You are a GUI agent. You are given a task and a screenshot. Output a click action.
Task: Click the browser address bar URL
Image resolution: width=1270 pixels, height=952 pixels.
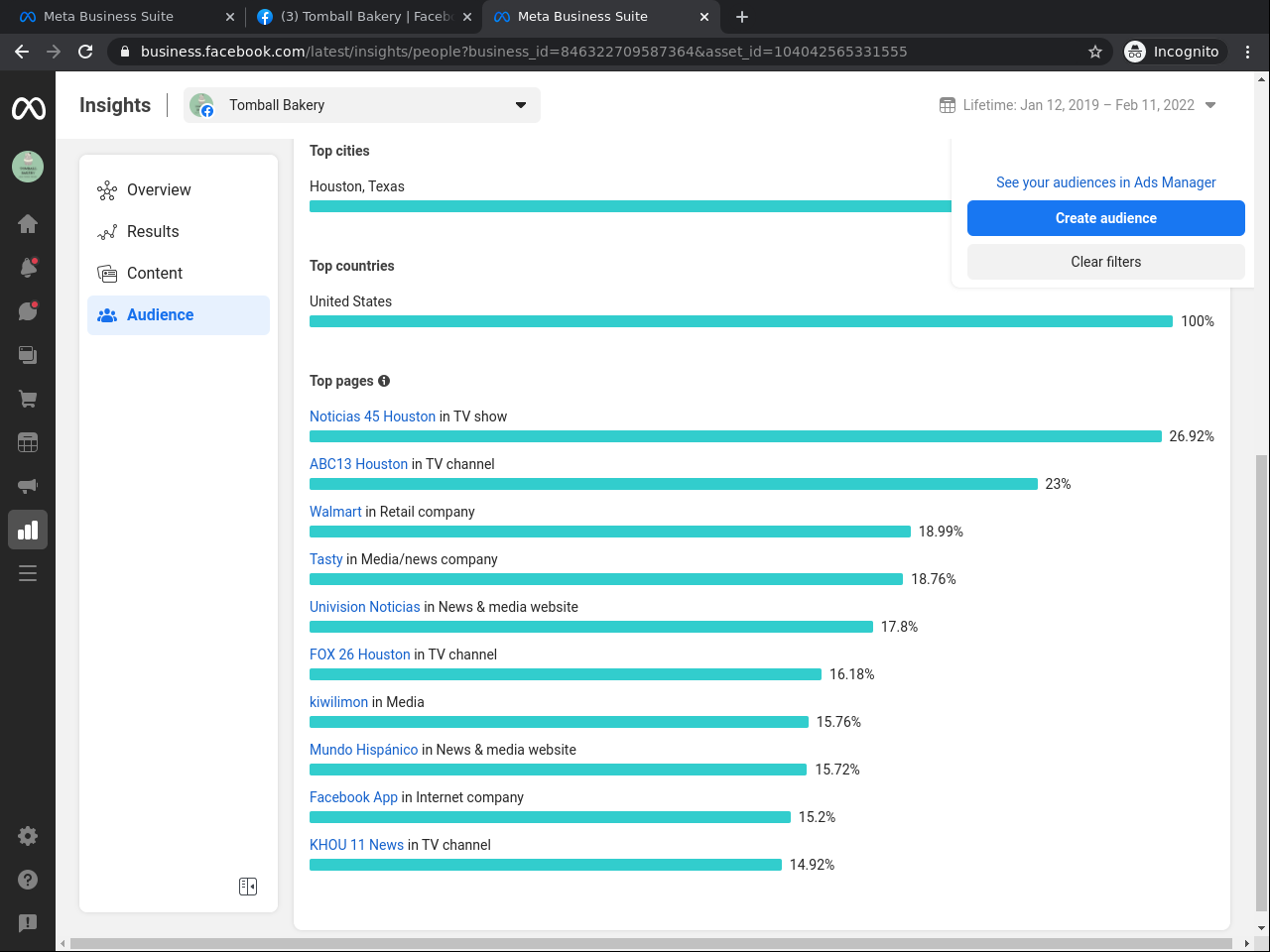[x=524, y=52]
